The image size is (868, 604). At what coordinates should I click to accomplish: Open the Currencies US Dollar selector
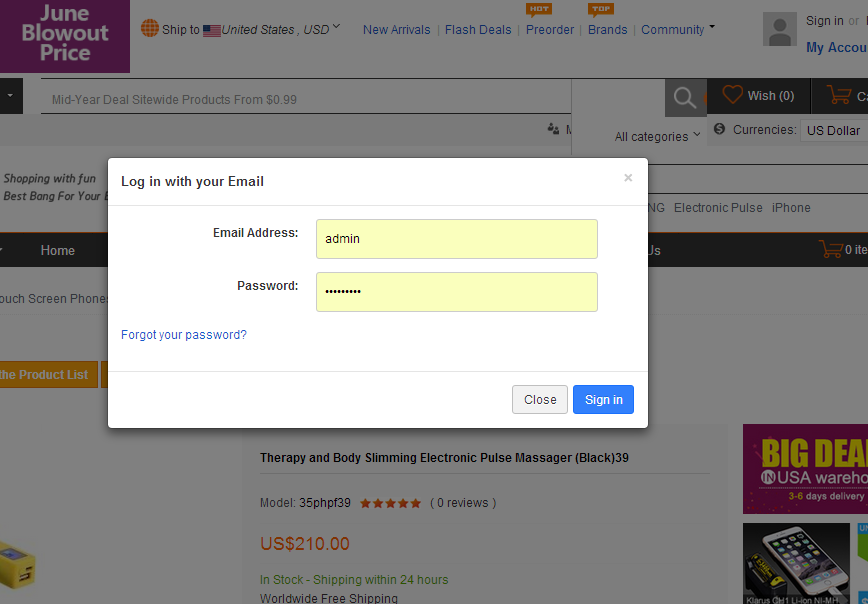click(833, 130)
